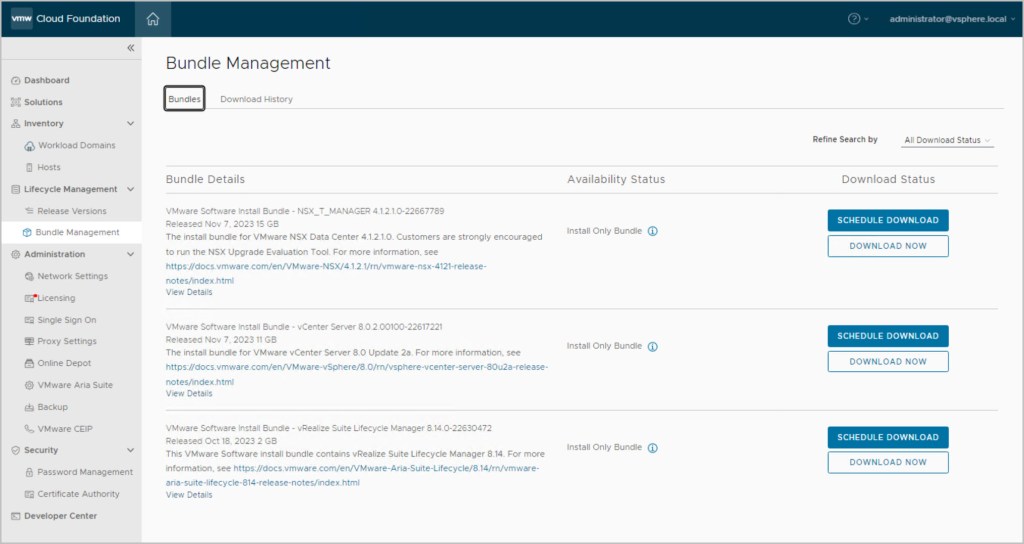The width and height of the screenshot is (1024, 544).
Task: Click info icon beside vRealize bundle availability
Action: [x=653, y=448]
